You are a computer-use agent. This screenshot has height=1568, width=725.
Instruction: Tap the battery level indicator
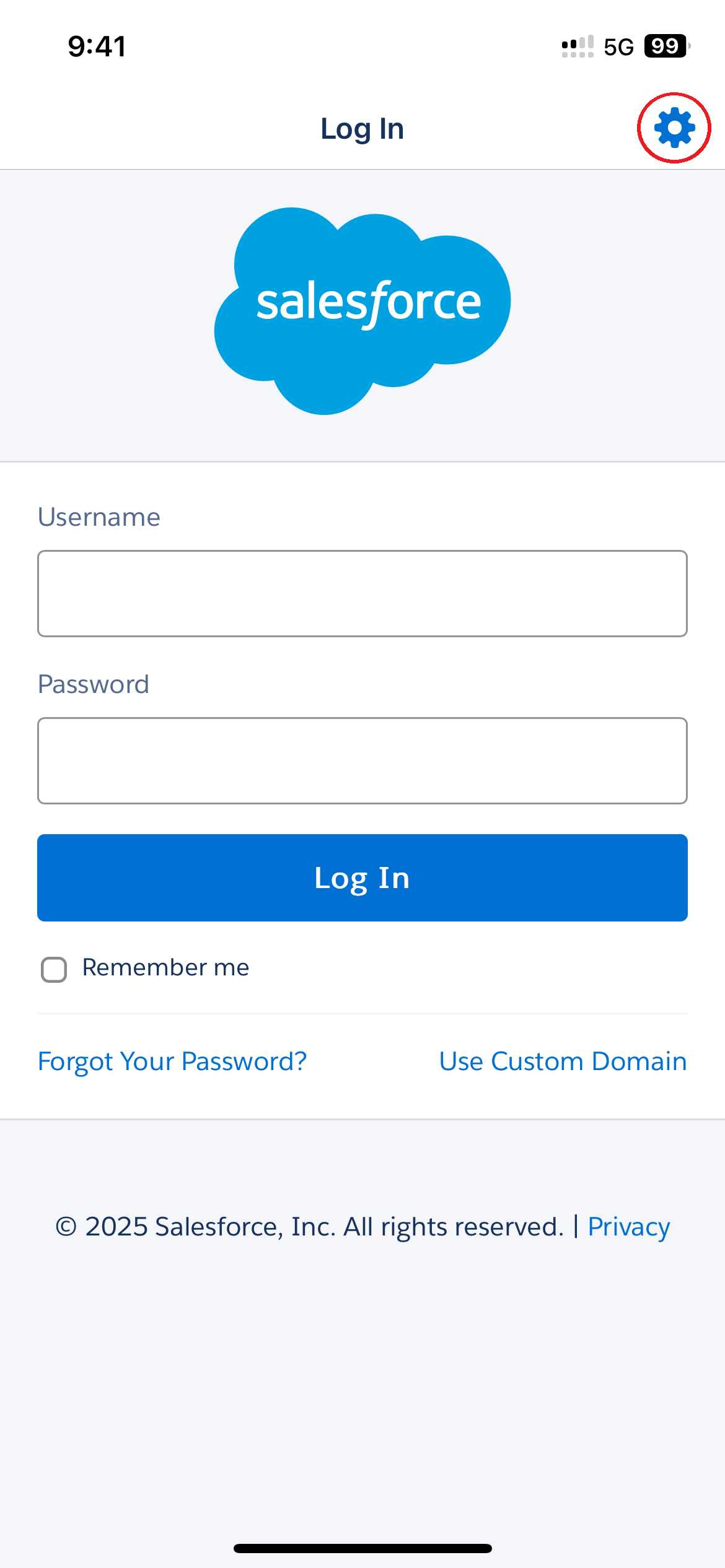(666, 46)
